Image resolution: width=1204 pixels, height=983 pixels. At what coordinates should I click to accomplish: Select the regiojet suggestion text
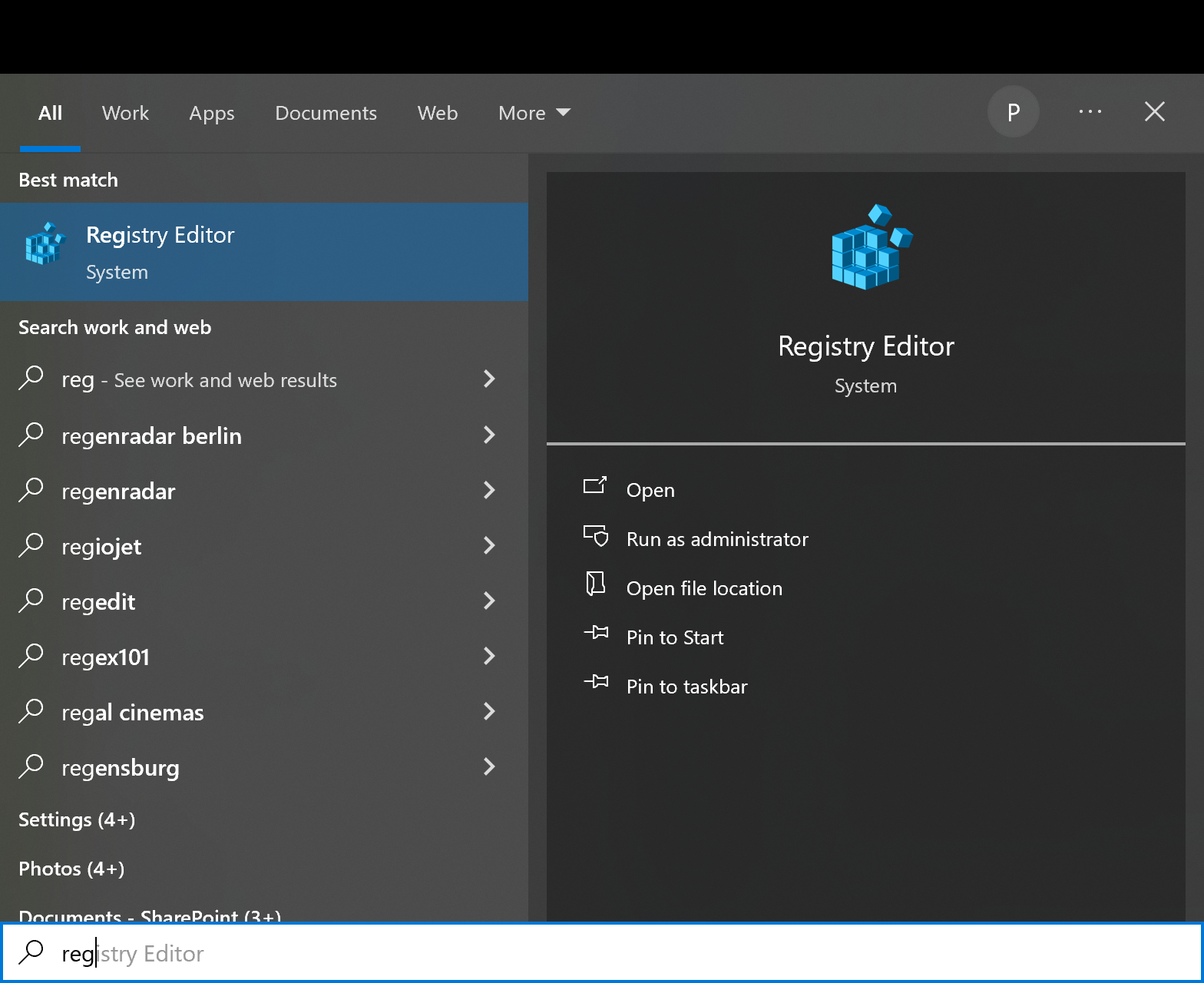click(101, 547)
